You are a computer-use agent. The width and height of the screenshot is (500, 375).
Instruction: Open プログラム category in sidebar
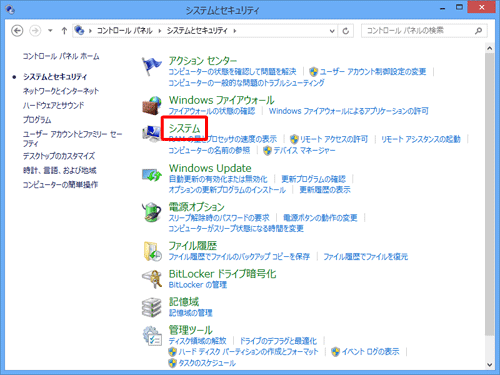[x=37, y=120]
